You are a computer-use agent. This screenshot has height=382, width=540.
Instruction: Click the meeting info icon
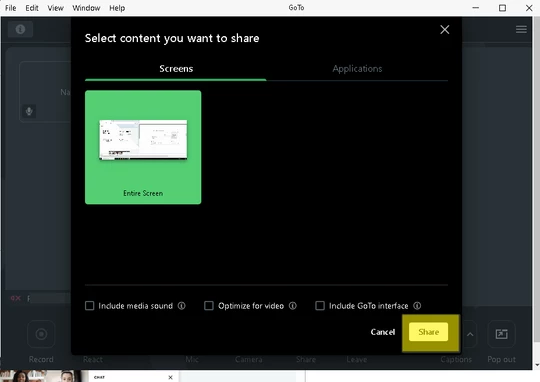click(20, 29)
